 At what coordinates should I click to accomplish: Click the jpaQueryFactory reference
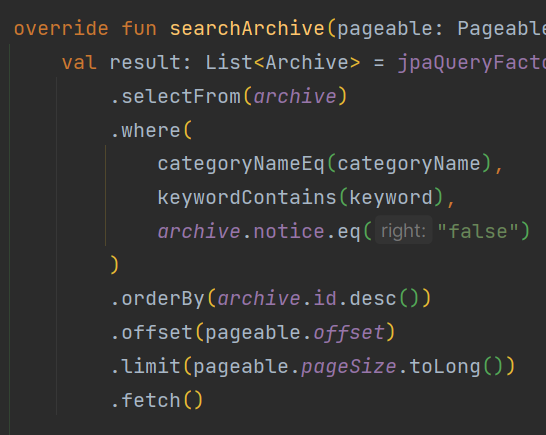471,63
